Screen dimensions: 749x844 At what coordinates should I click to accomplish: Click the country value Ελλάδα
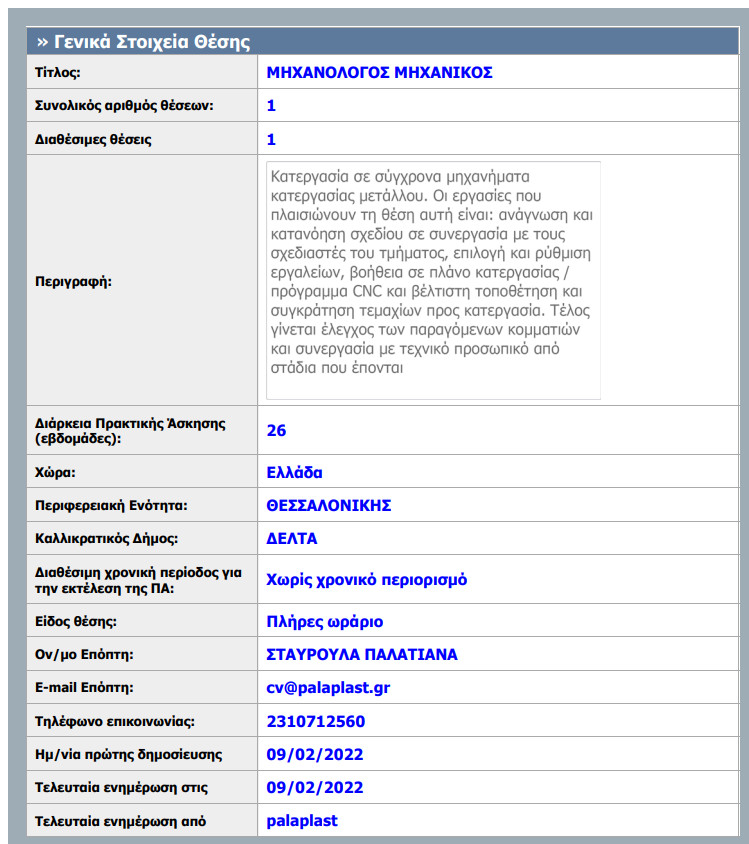(294, 473)
